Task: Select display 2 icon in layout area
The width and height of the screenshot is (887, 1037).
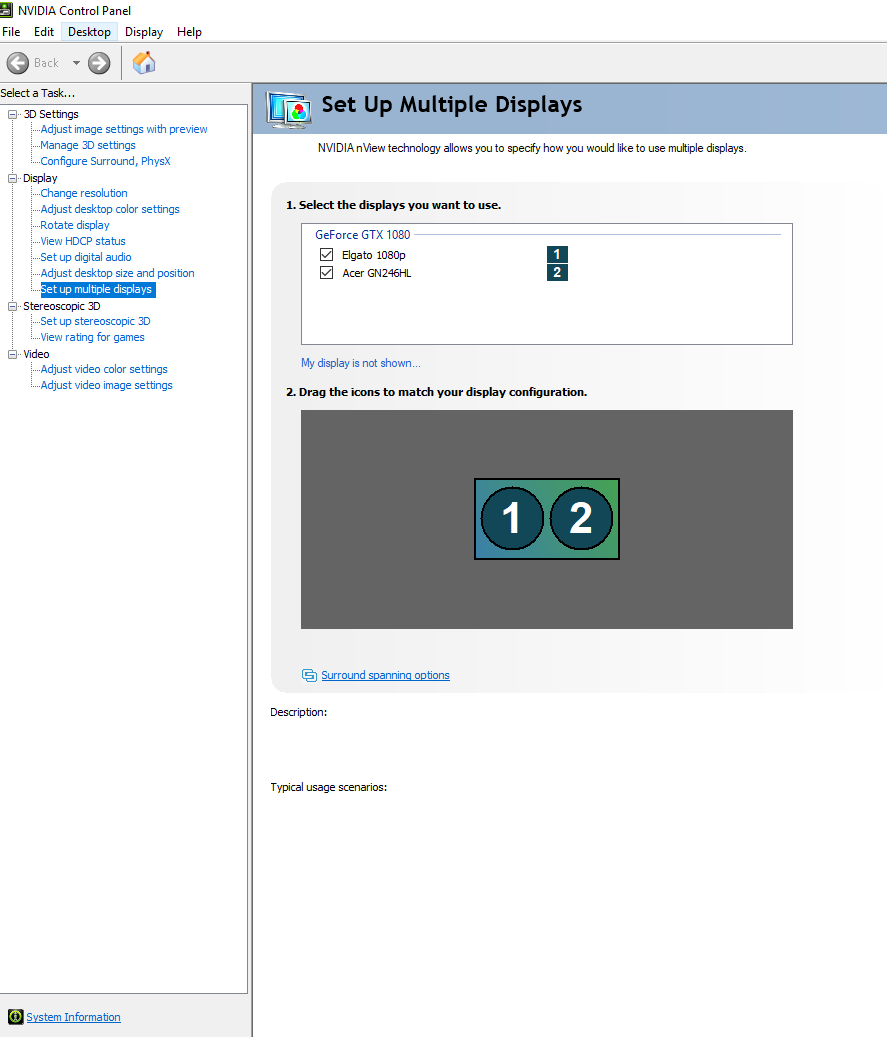Action: coord(581,519)
